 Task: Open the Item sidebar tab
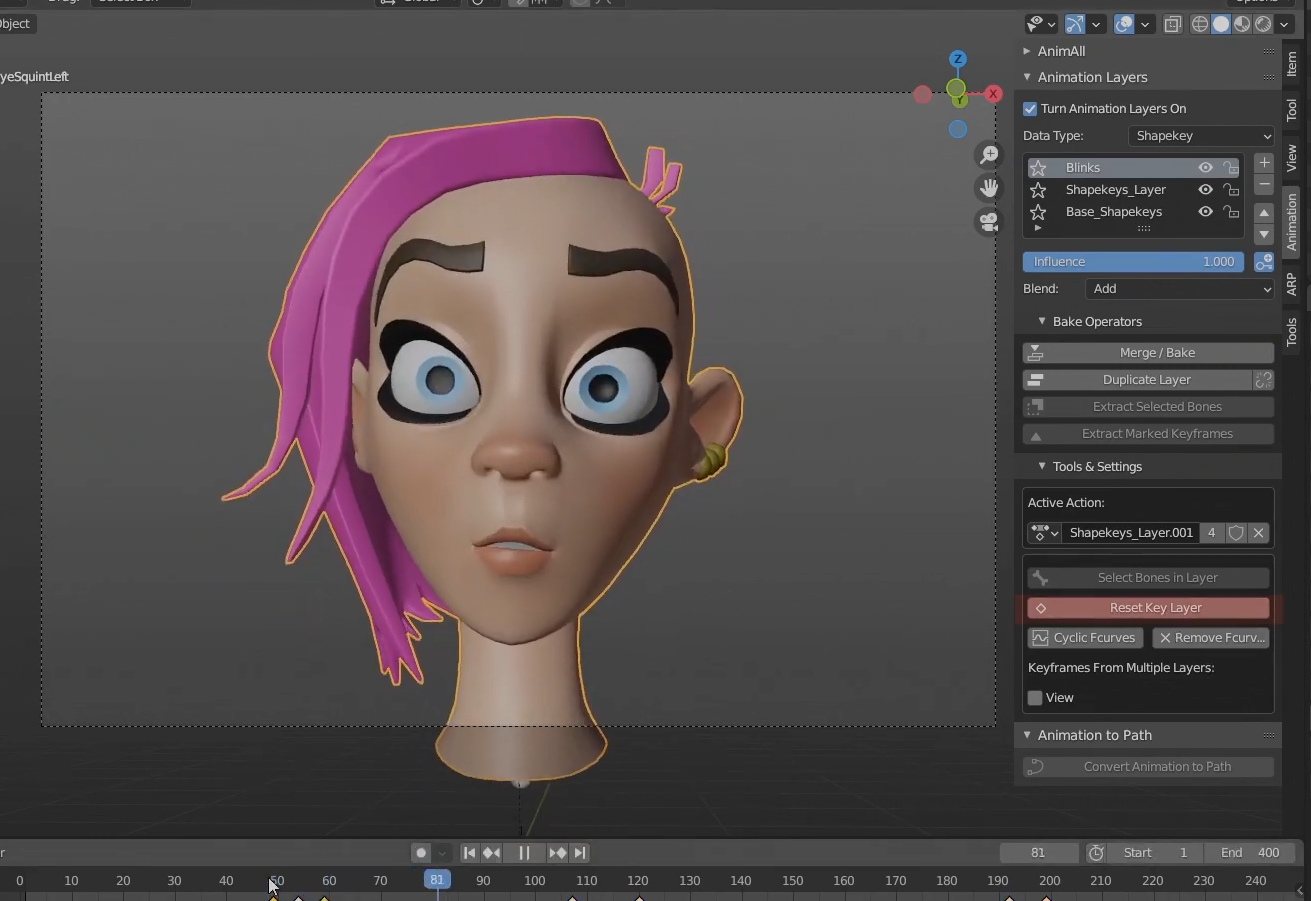[x=1291, y=64]
